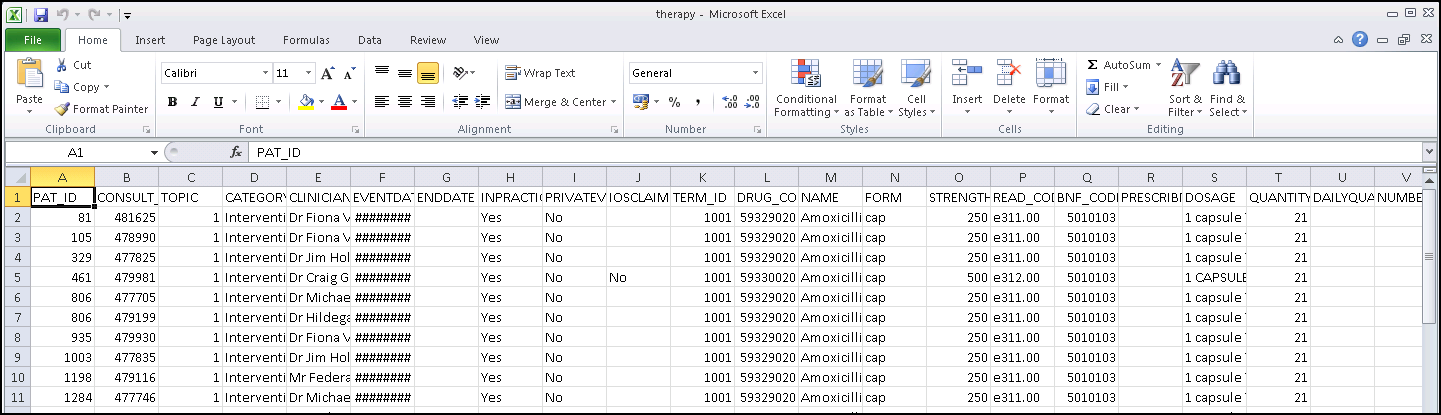Select cell M1 containing NAME

click(x=830, y=197)
